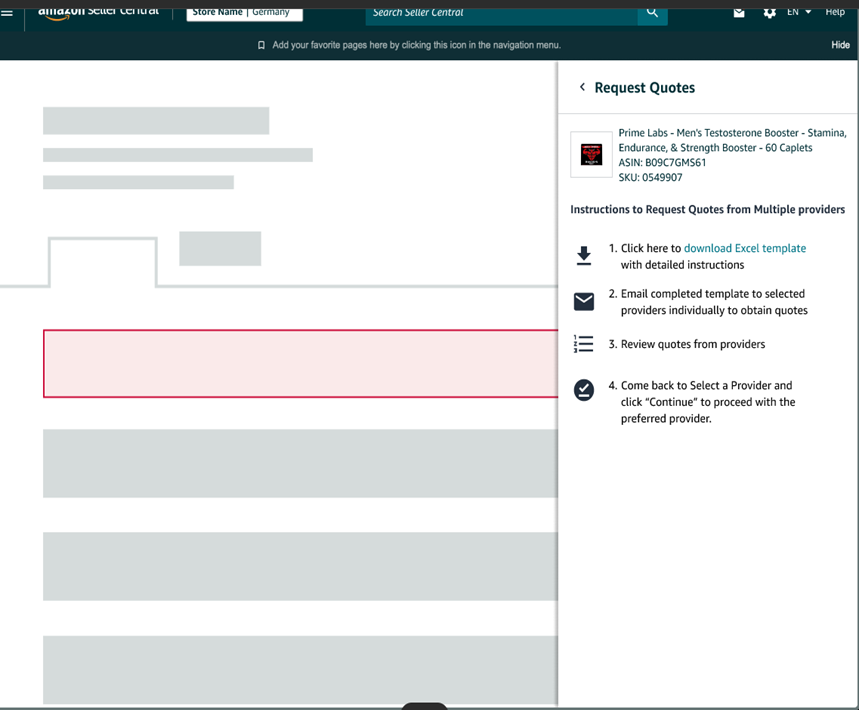The width and height of the screenshot is (859, 710).
Task: Open the settings gear menu
Action: tap(769, 12)
